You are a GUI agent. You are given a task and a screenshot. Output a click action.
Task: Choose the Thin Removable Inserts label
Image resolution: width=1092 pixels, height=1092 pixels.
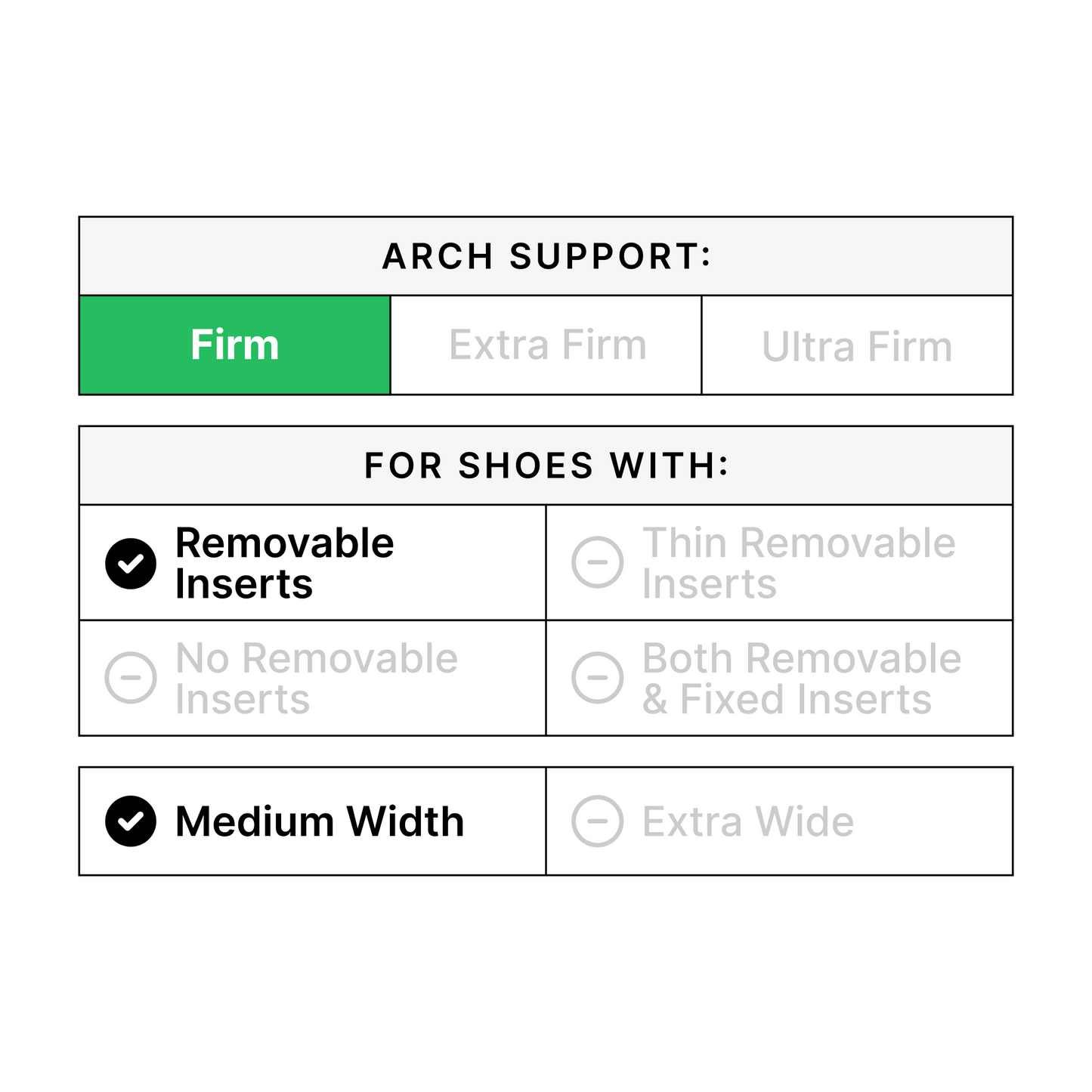[x=798, y=564]
